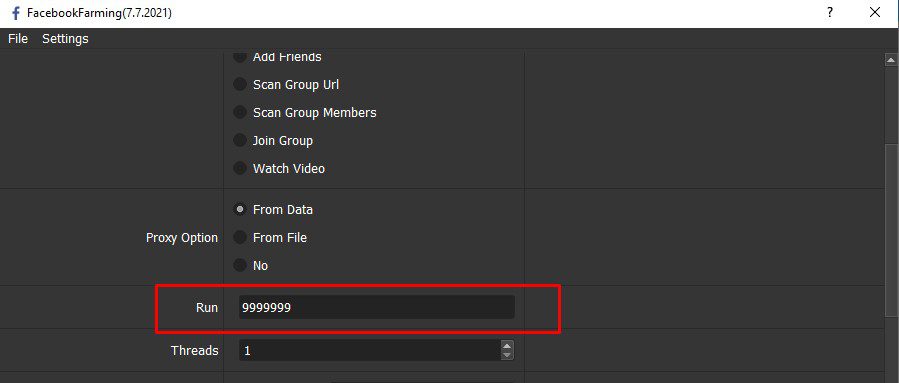Select the Scan Group Url option
Image resolution: width=899 pixels, height=383 pixels.
coord(286,84)
